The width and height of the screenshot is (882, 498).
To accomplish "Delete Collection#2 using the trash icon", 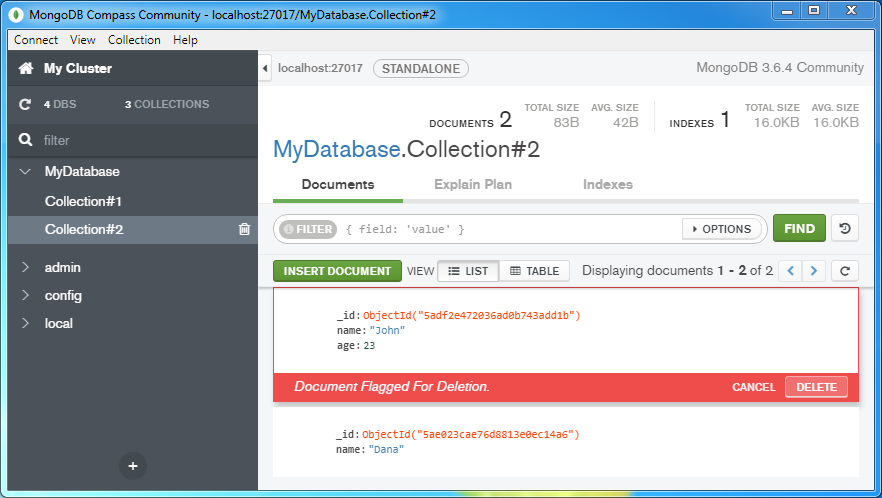I will [x=244, y=229].
